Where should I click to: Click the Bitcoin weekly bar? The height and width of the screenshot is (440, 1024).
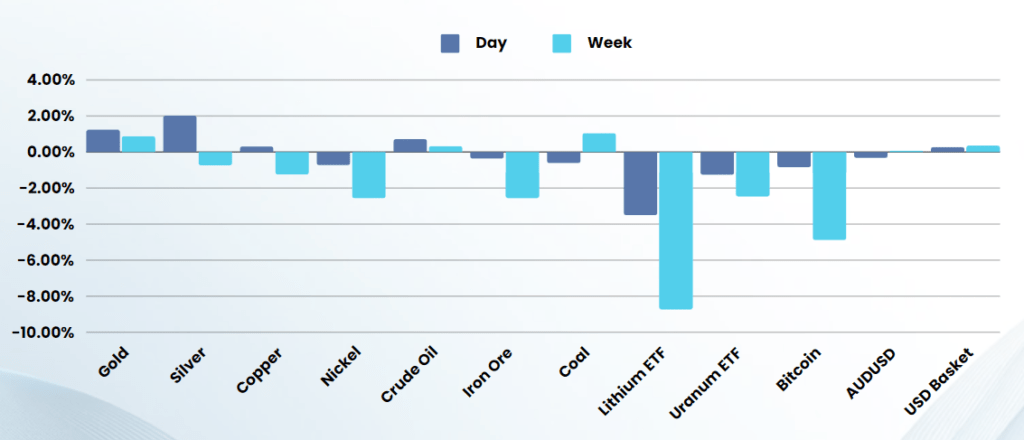[829, 196]
